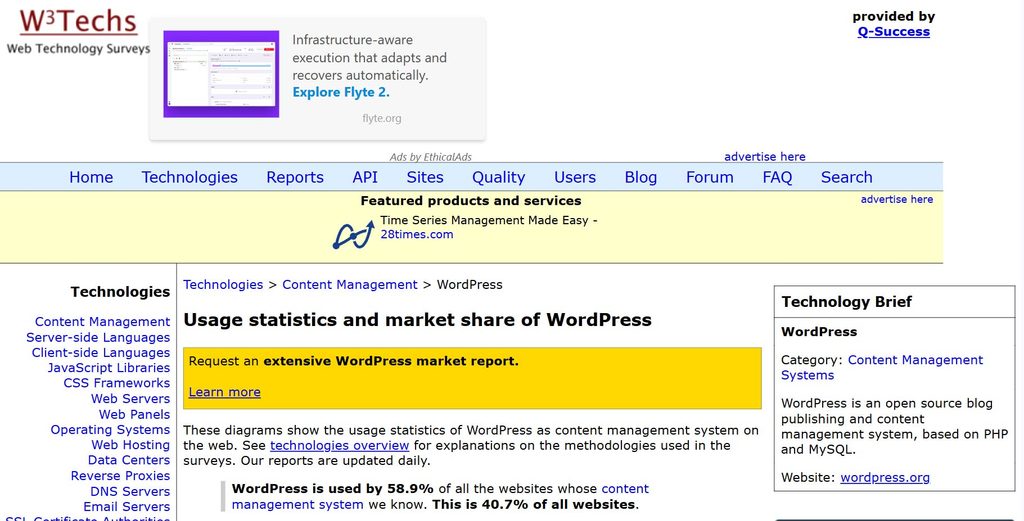
Task: Click advertise here above the navigation bar
Action: (x=765, y=157)
